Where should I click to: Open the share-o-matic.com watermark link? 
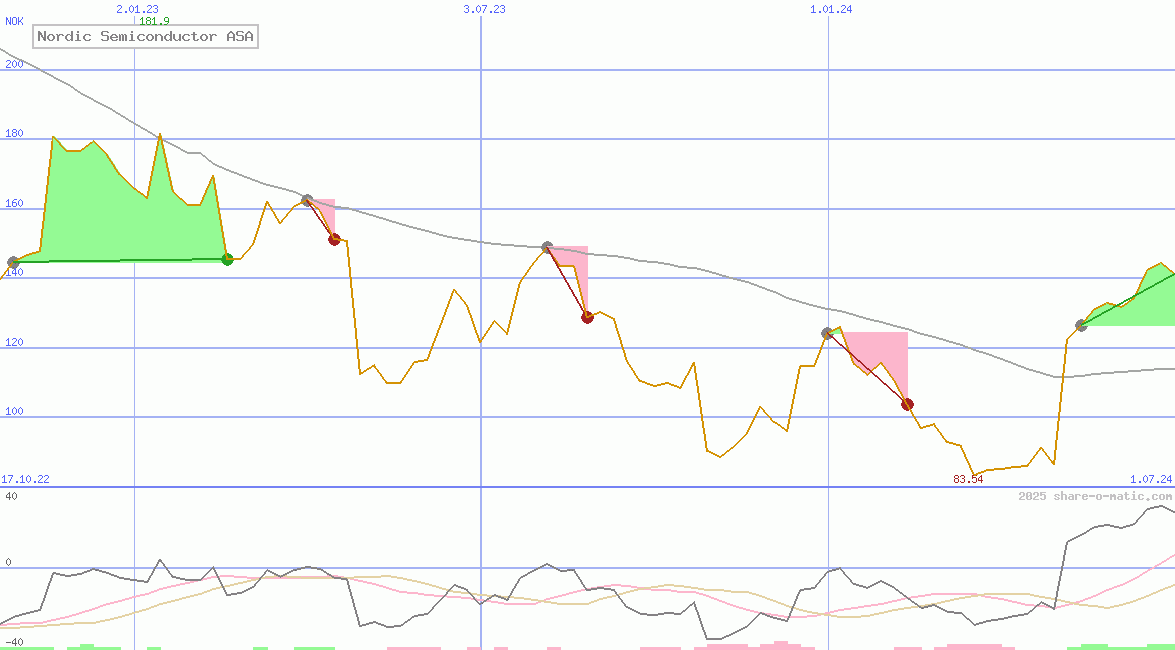(1095, 496)
